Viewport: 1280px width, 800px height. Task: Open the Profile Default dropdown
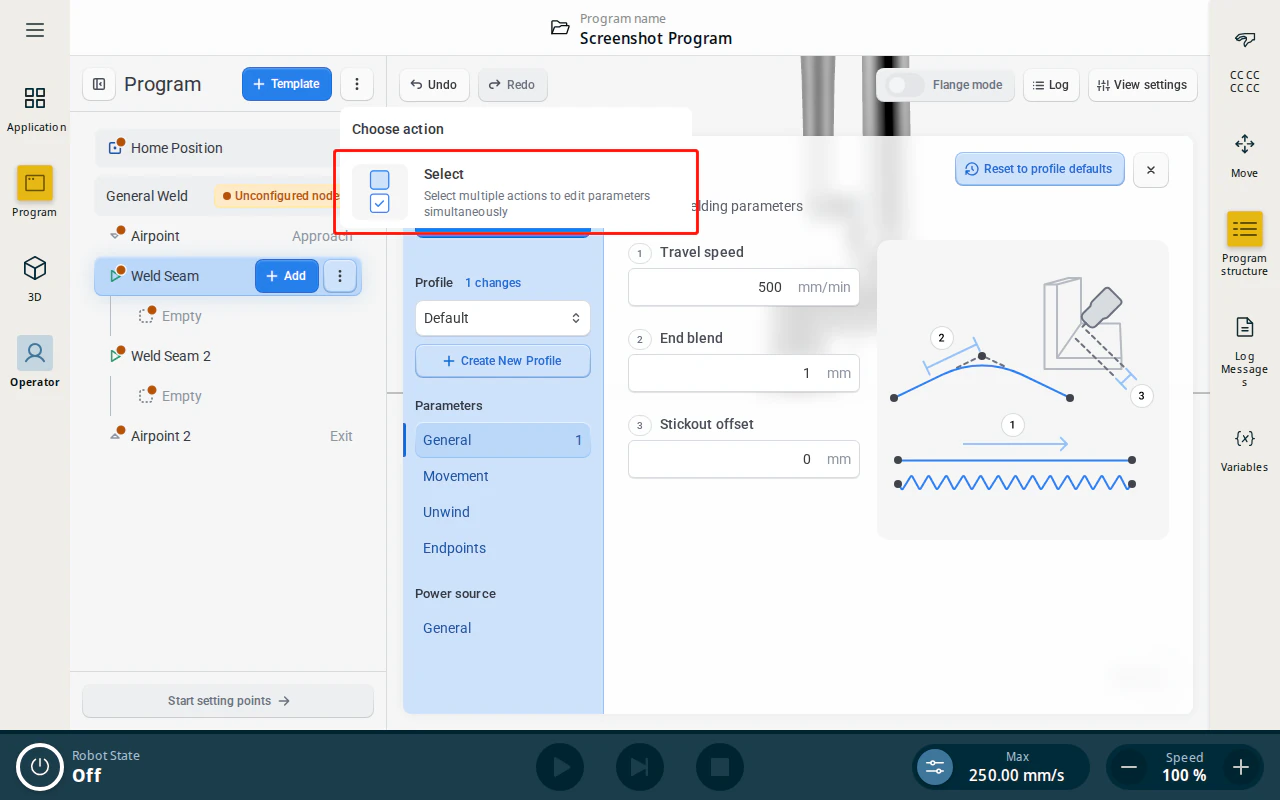tap(502, 318)
